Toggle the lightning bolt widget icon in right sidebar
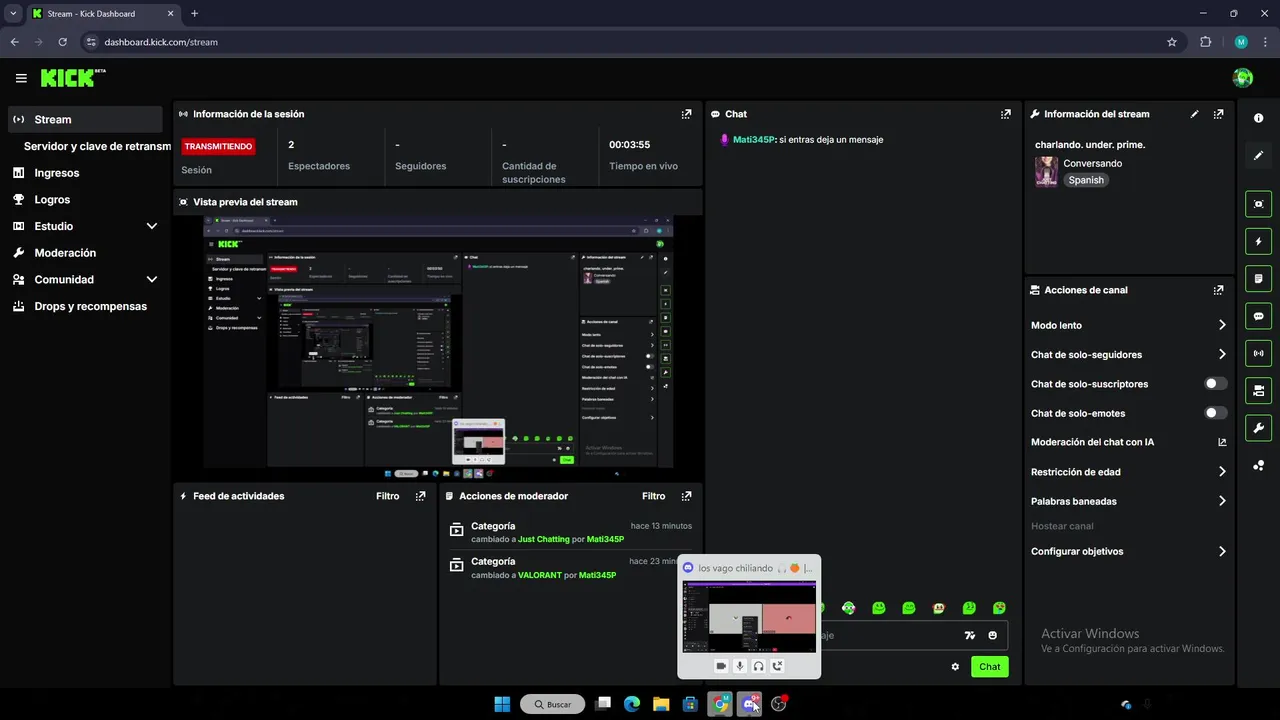Viewport: 1280px width, 720px height. coord(1258,241)
